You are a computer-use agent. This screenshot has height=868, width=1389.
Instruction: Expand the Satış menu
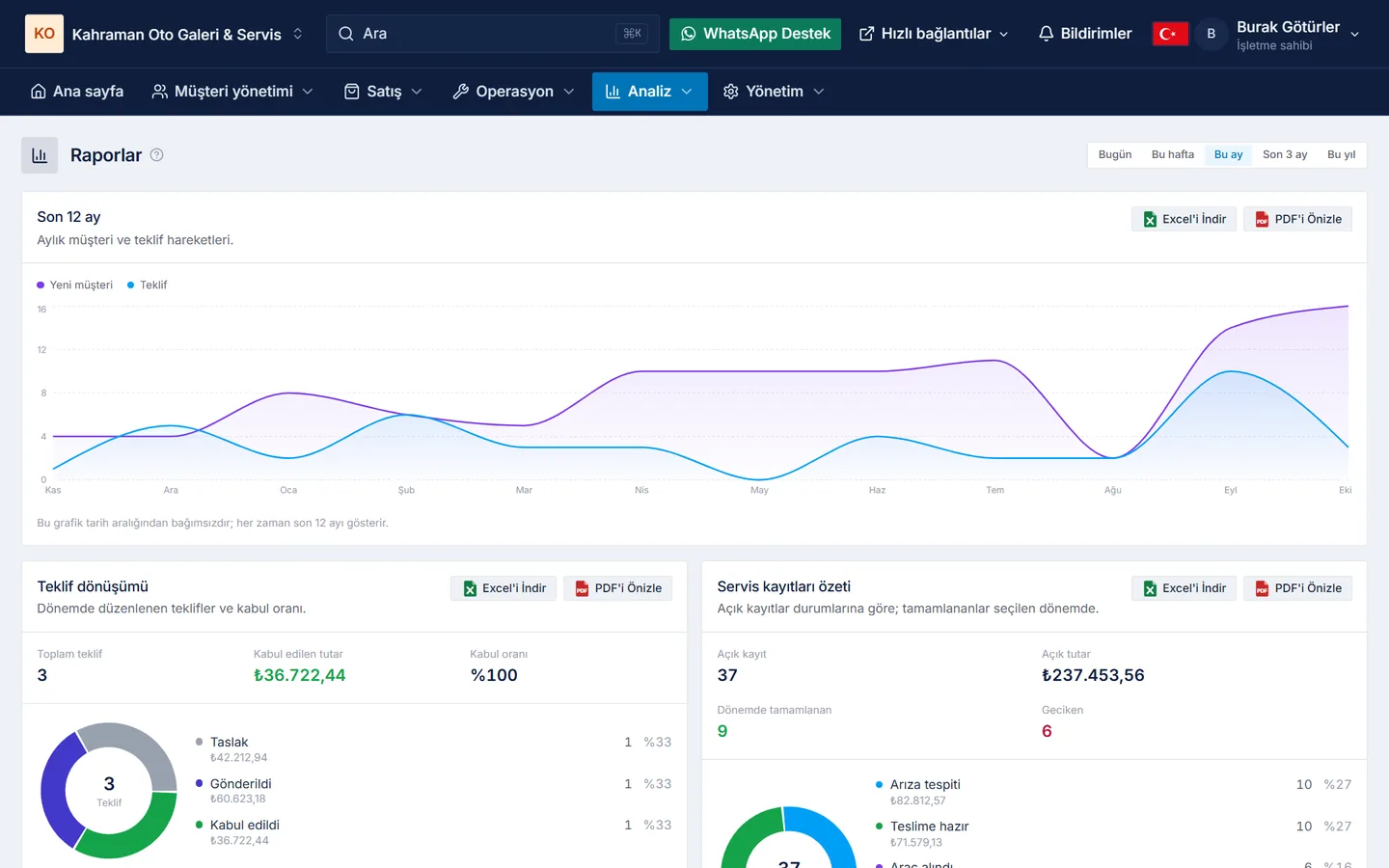pos(383,92)
